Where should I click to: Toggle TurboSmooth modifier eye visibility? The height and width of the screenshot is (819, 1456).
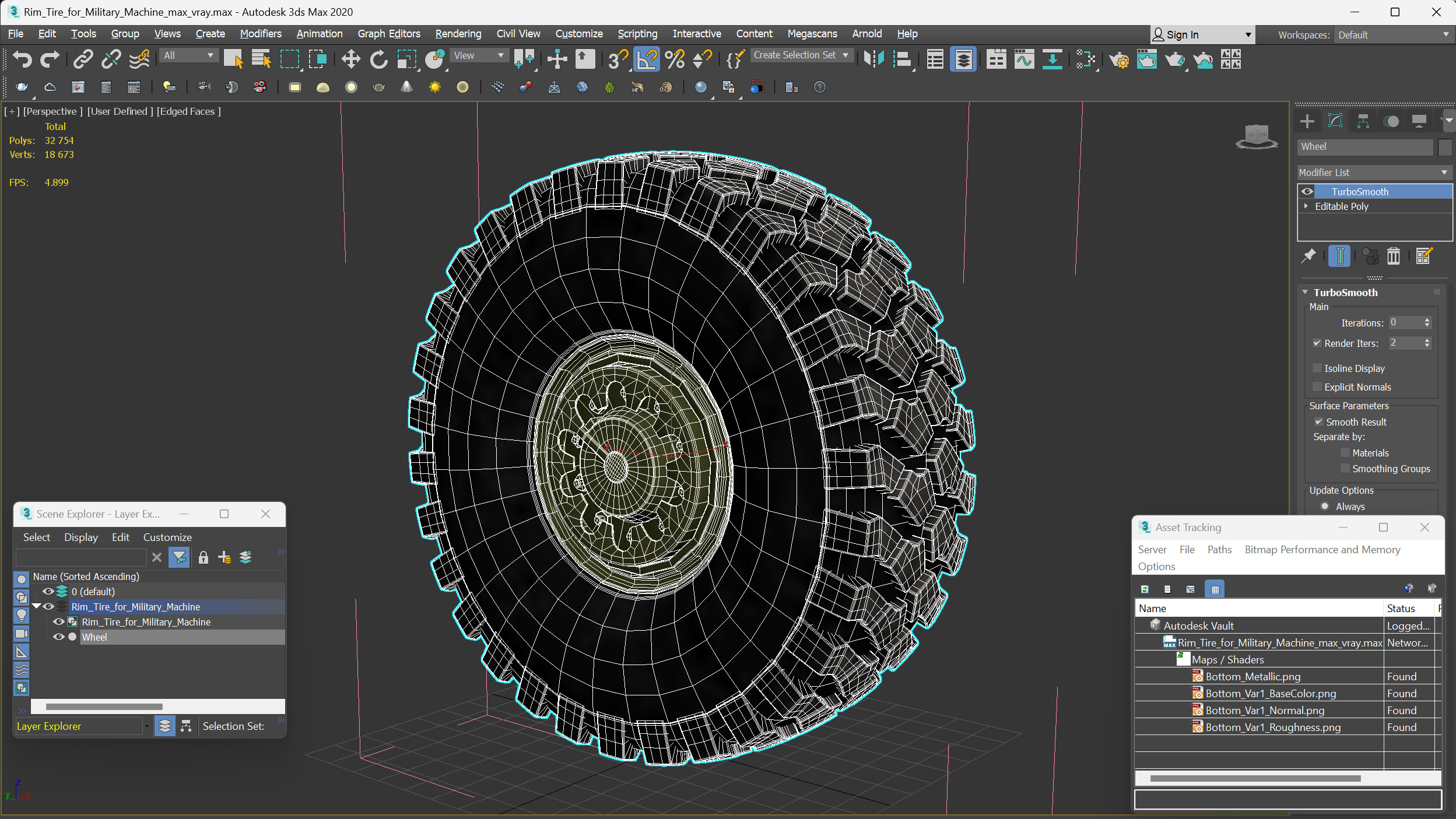point(1307,191)
